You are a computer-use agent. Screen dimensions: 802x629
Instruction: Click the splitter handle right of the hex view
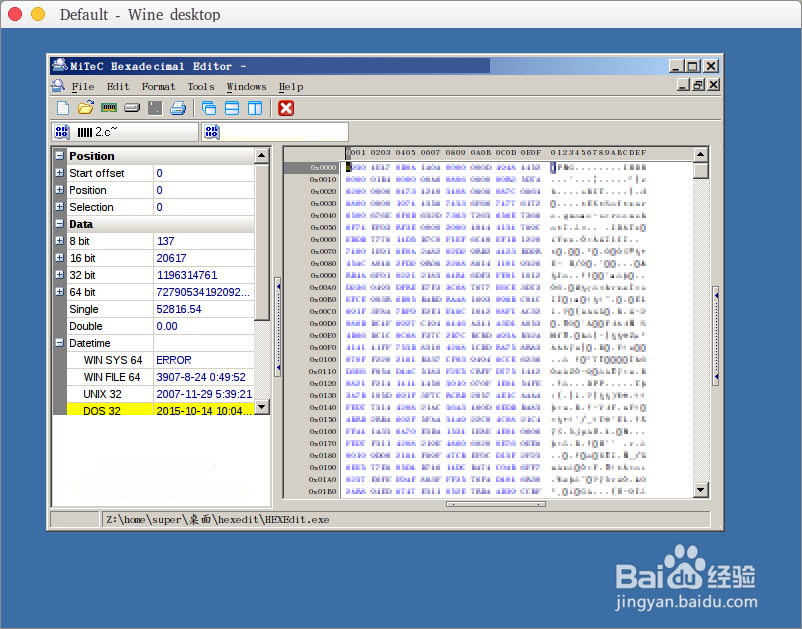716,335
